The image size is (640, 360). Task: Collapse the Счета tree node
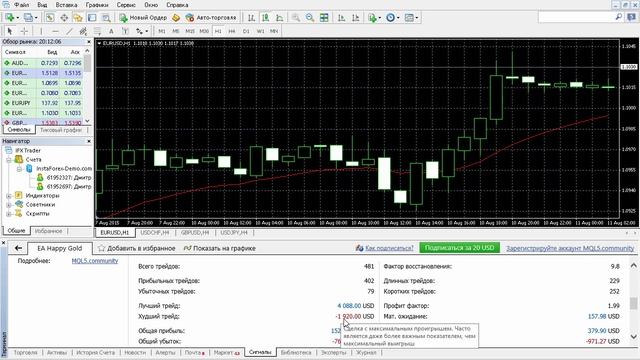click(x=9, y=160)
